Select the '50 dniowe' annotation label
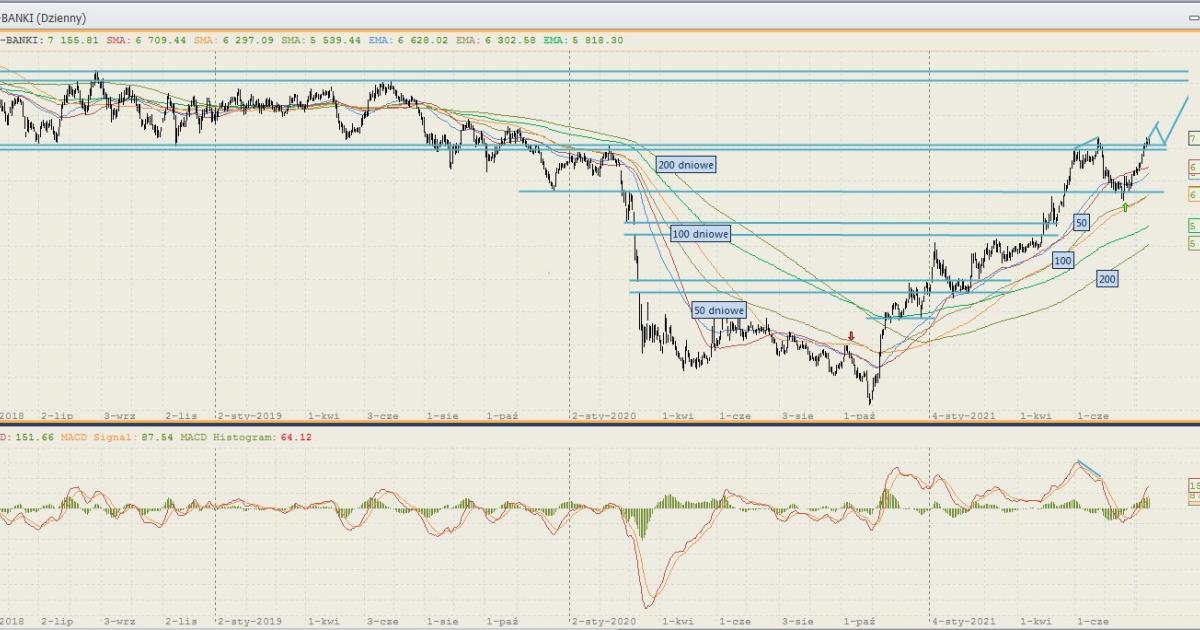 (x=719, y=311)
